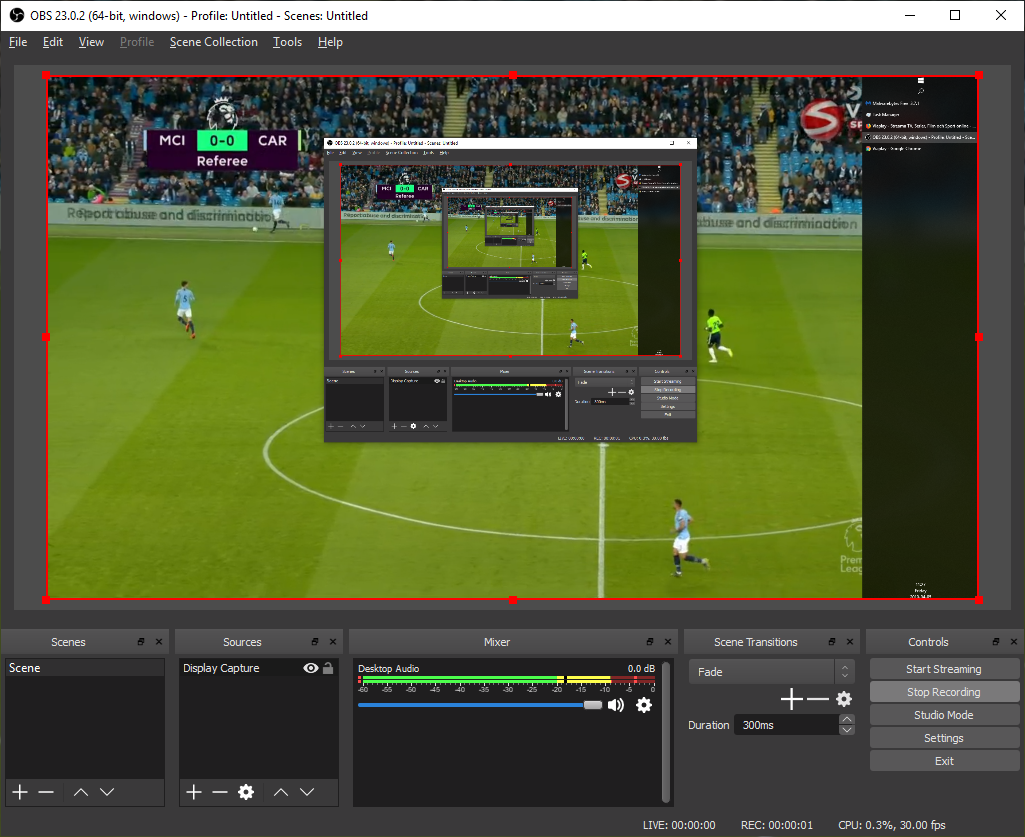Decrease transition Duration with down arrow
This screenshot has height=837, width=1025.
pos(847,730)
